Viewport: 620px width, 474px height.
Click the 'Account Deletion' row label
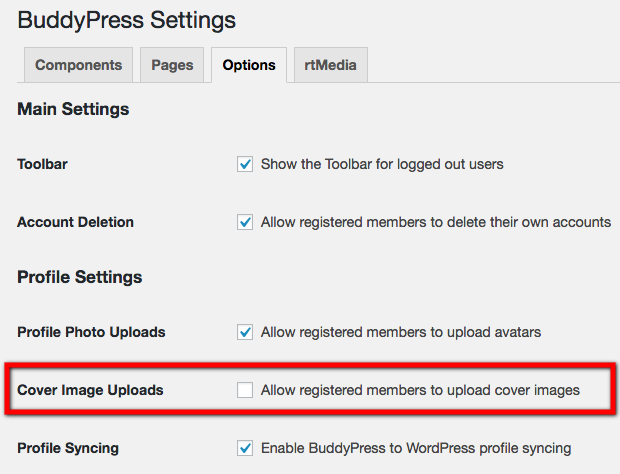[x=75, y=222]
